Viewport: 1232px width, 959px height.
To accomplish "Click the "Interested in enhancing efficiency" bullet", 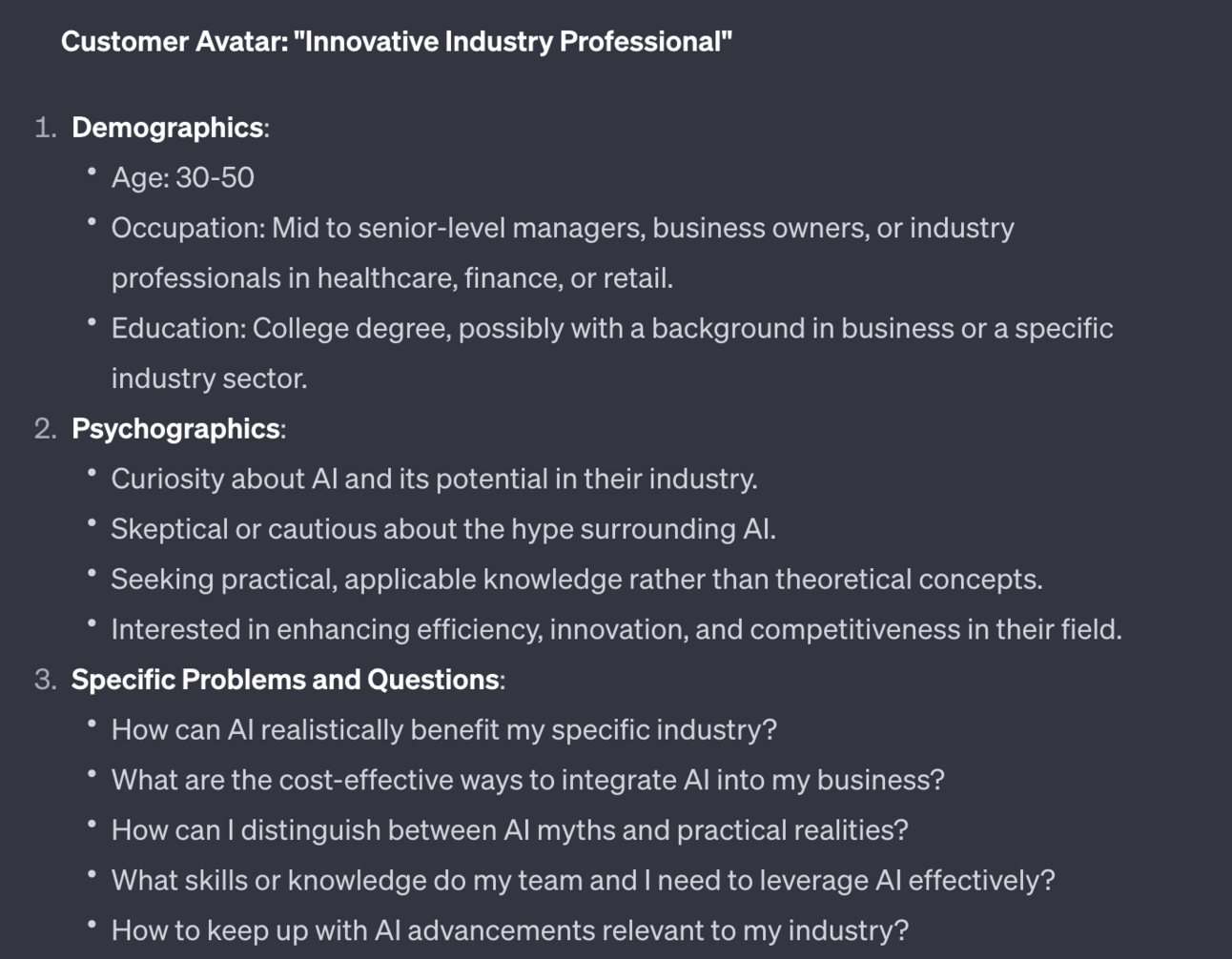I will 616,630.
